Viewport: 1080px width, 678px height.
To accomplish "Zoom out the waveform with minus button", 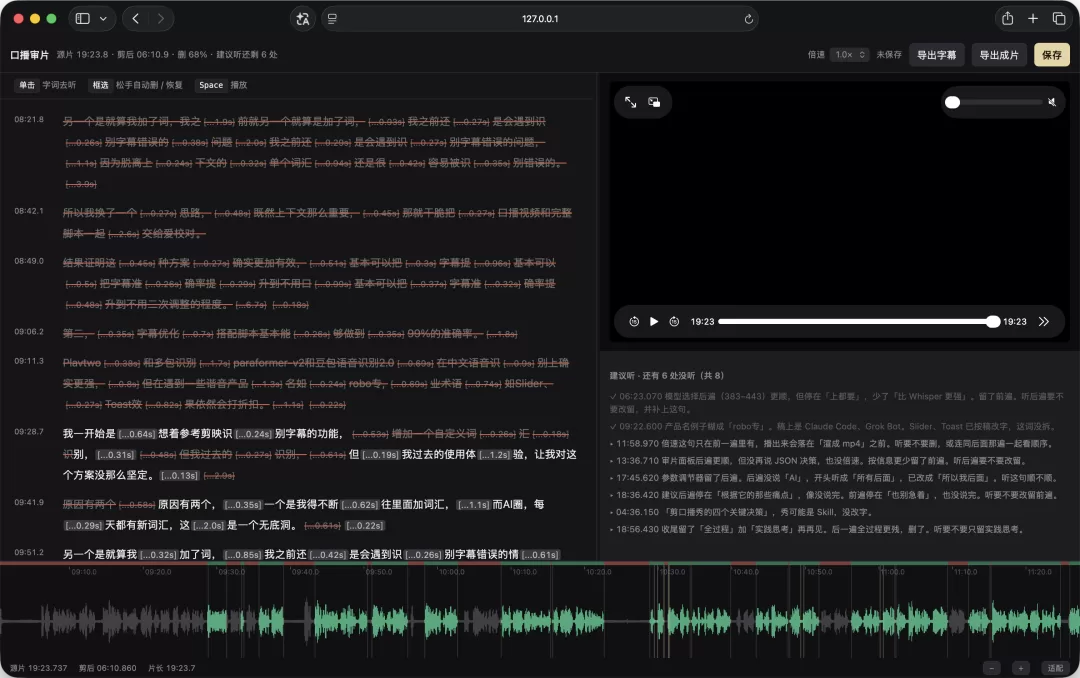I will (x=991, y=668).
